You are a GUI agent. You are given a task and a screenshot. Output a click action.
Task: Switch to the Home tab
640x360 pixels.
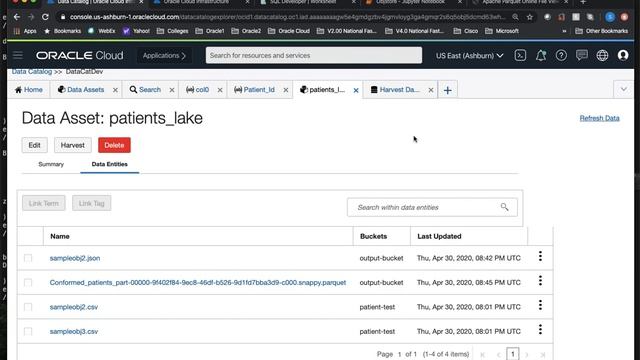[29, 89]
